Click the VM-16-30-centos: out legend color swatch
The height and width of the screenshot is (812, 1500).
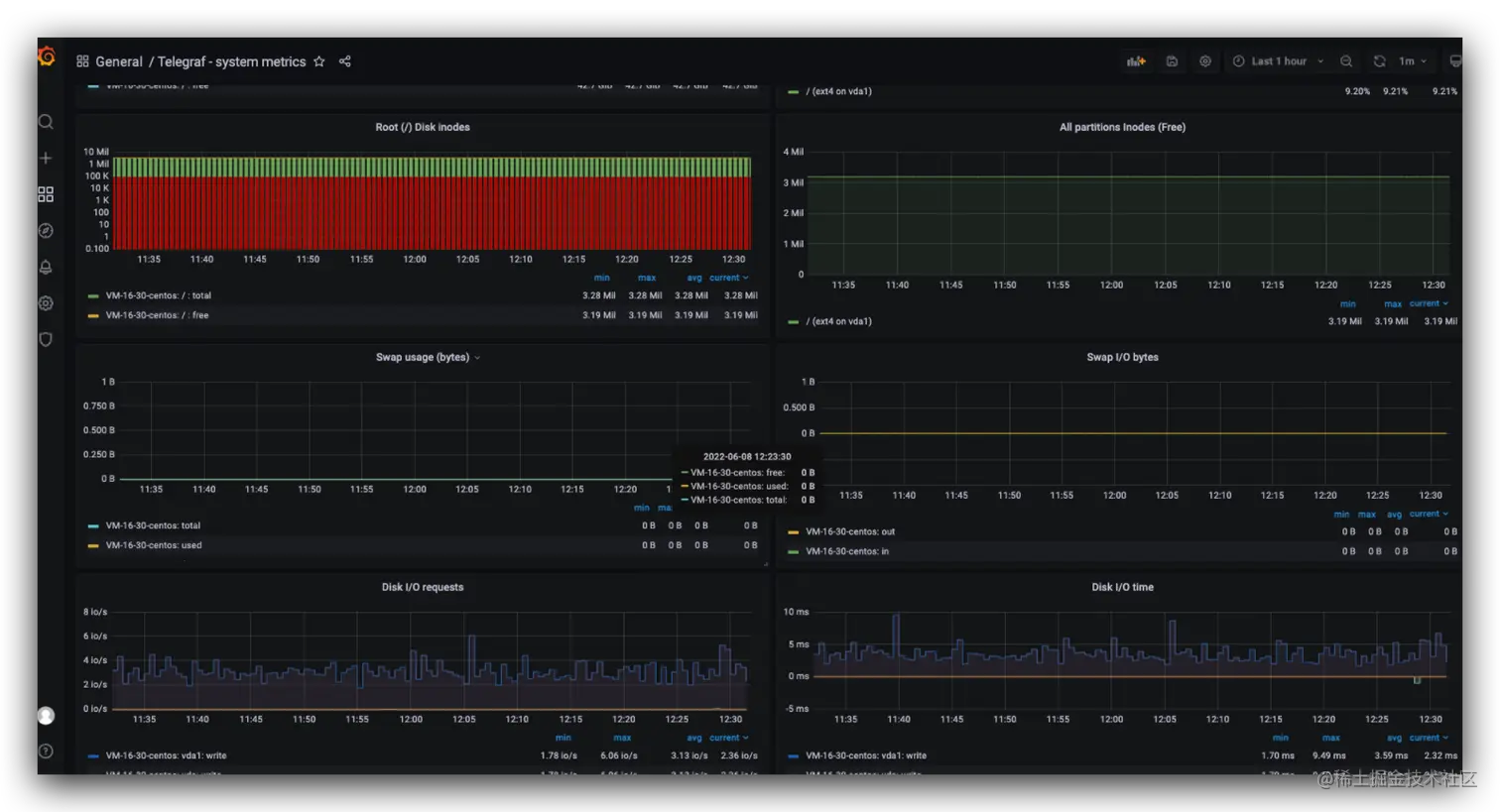coord(793,532)
